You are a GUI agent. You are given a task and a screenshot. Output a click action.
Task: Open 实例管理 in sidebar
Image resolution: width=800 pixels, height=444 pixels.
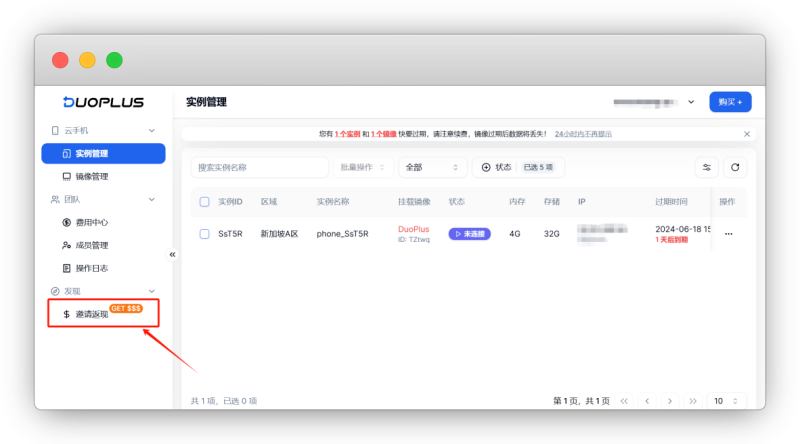click(x=104, y=154)
